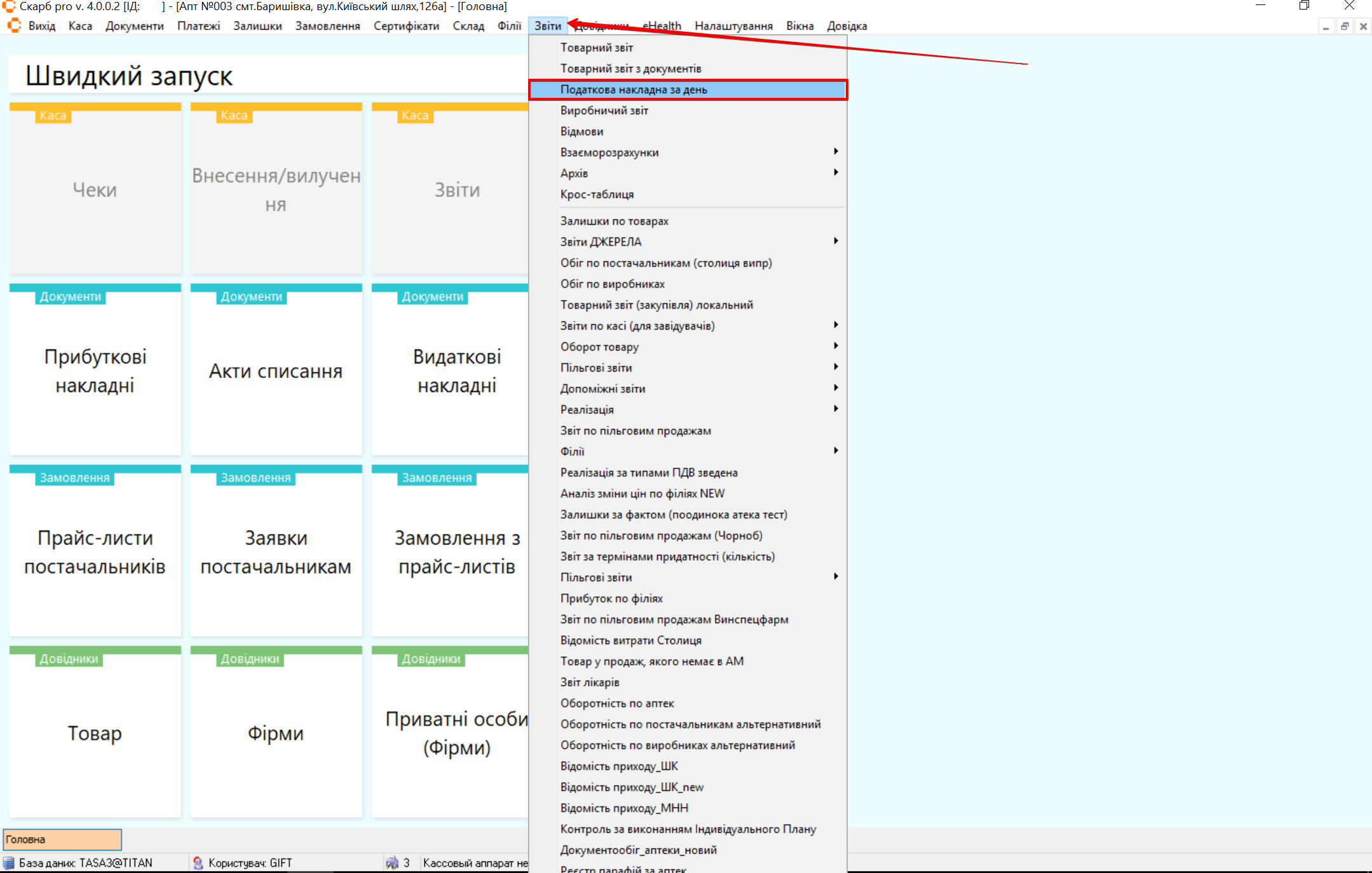Open the Товар directory tile
Viewport: 1372px width, 873px height.
[x=95, y=733]
